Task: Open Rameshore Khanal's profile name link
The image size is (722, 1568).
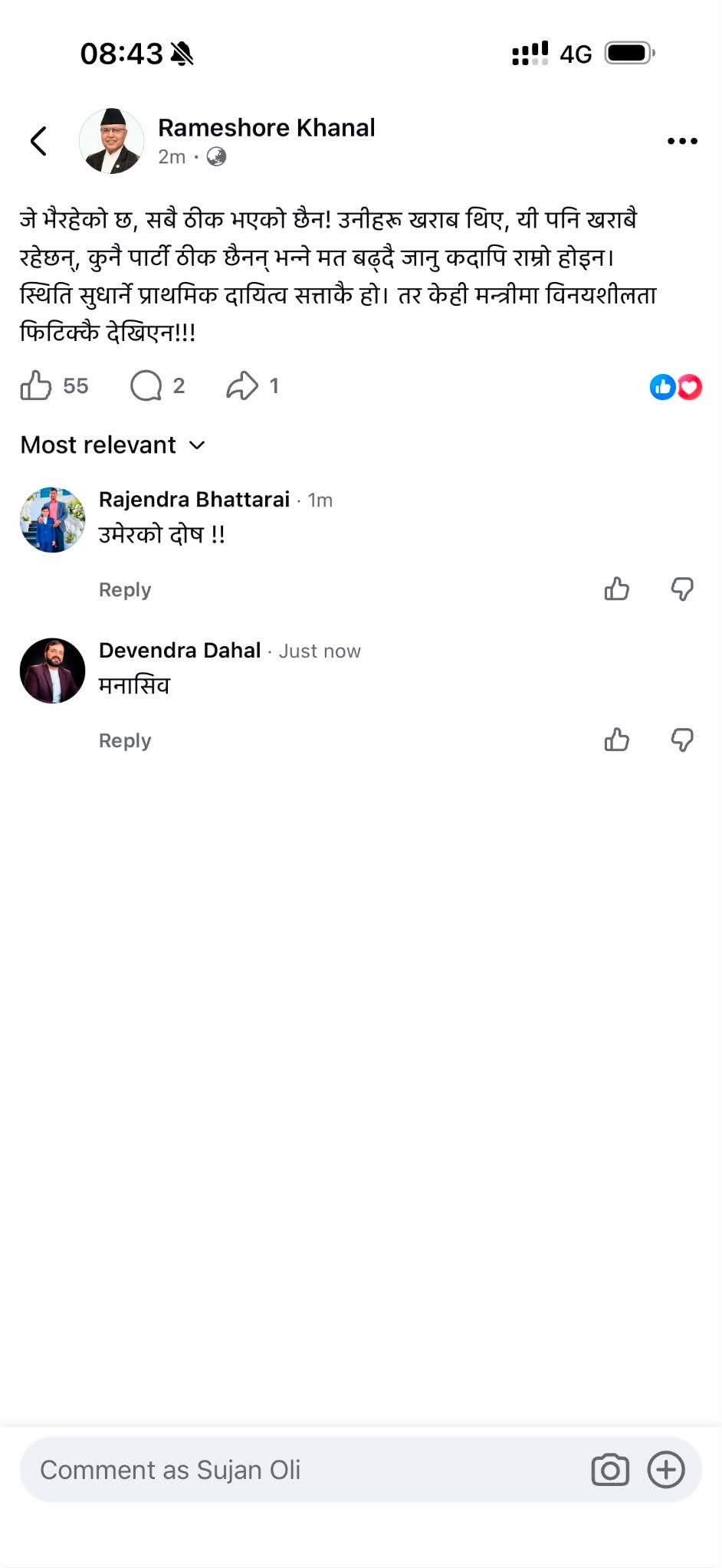Action: 266,127
